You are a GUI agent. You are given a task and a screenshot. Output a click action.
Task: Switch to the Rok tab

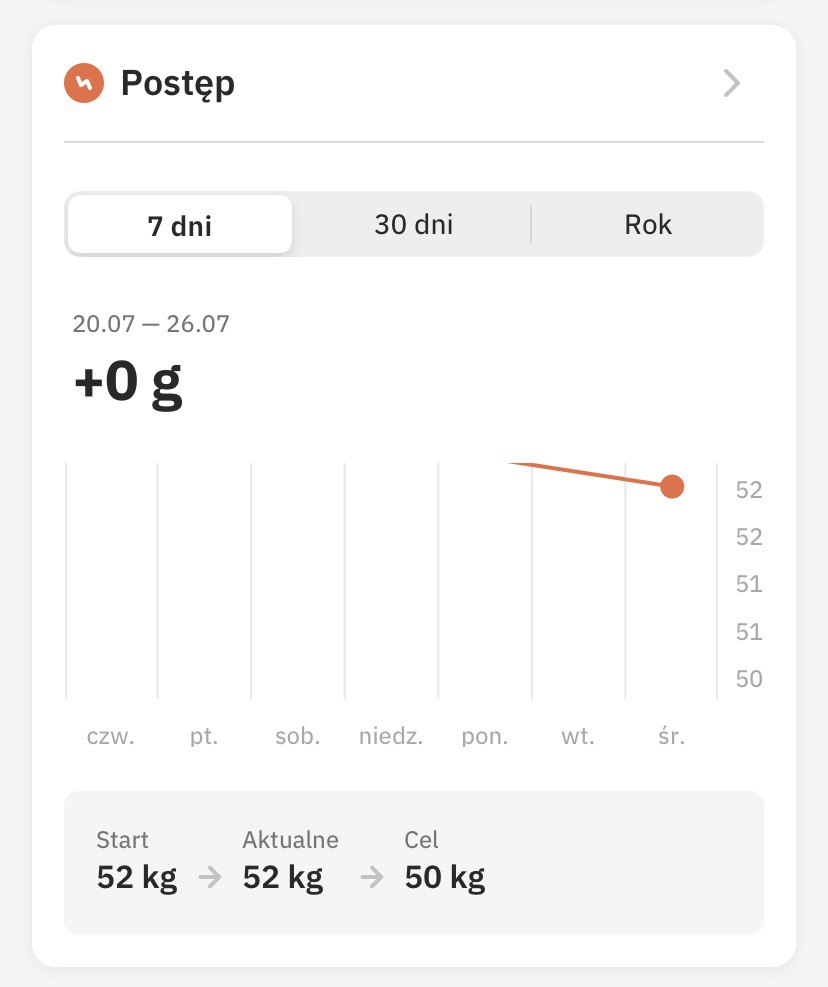[x=648, y=224]
